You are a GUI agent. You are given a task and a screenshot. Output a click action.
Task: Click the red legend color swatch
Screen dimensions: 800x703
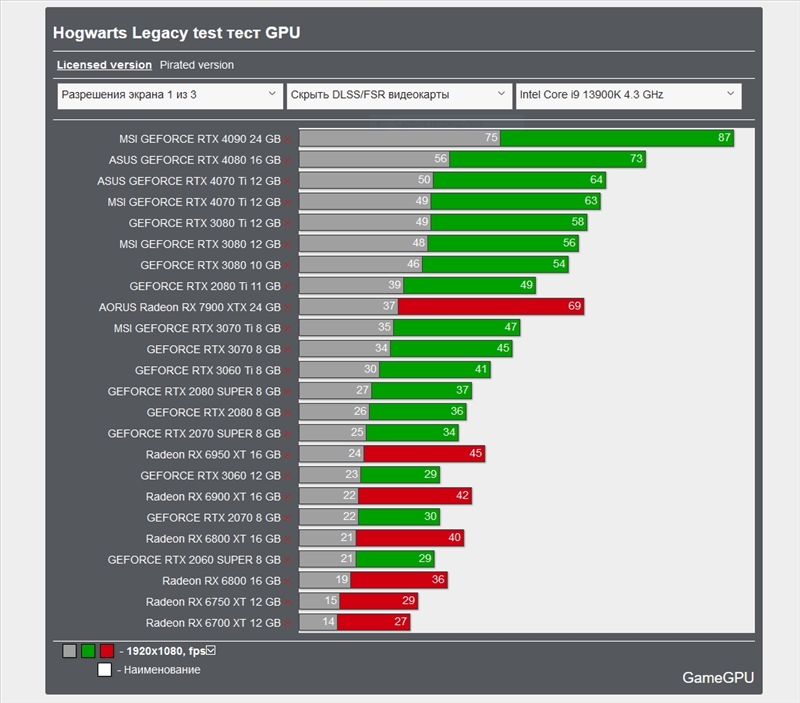(x=107, y=651)
